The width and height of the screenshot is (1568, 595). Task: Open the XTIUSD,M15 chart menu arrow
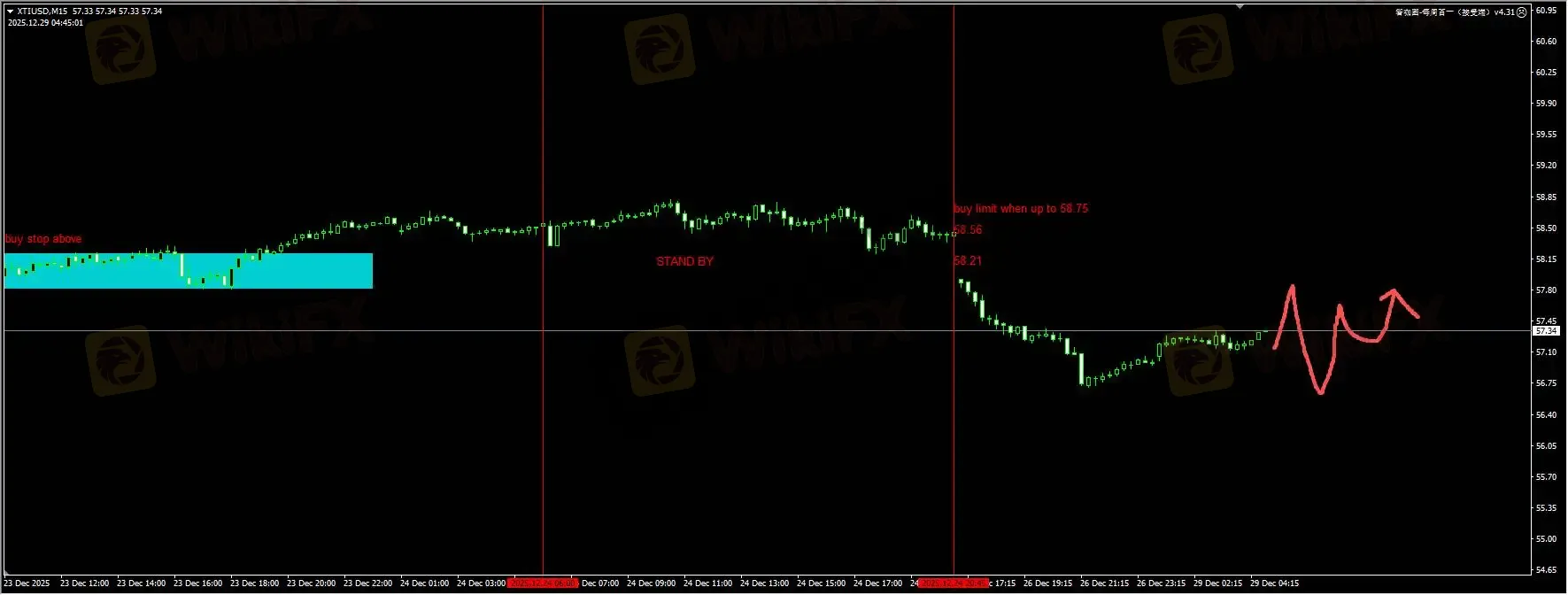pyautogui.click(x=11, y=12)
